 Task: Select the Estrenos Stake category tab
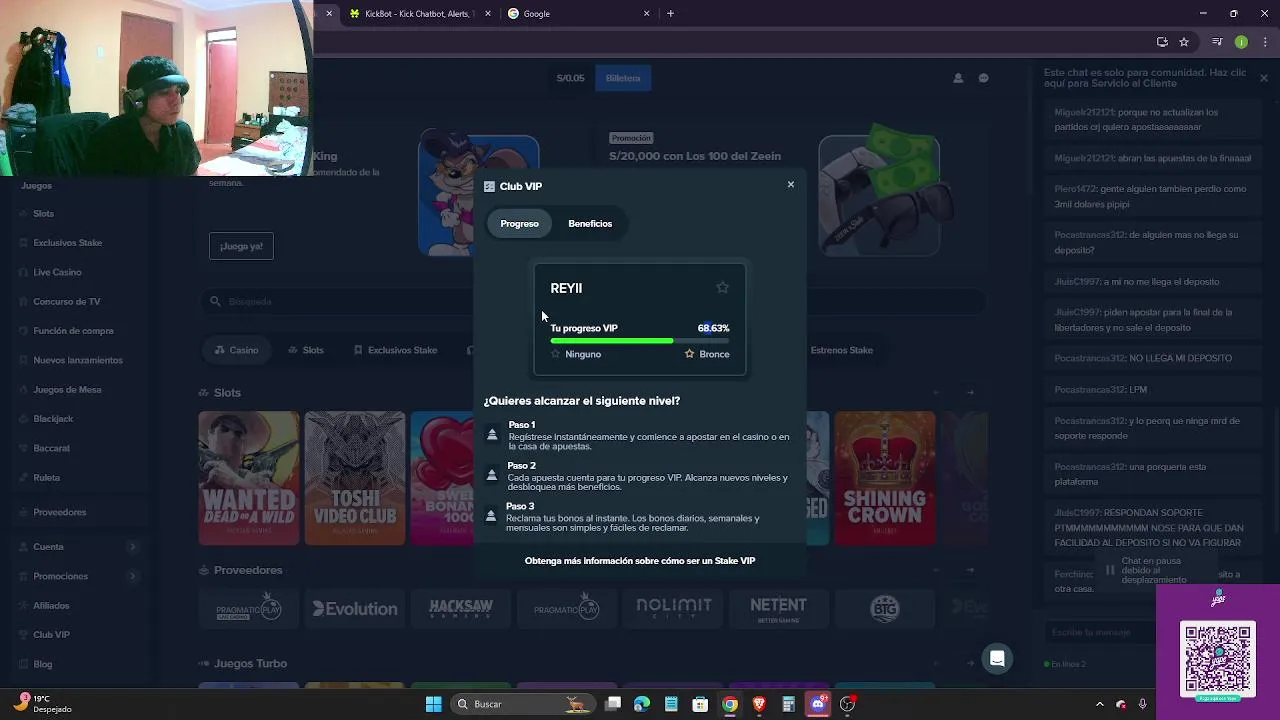coord(841,350)
